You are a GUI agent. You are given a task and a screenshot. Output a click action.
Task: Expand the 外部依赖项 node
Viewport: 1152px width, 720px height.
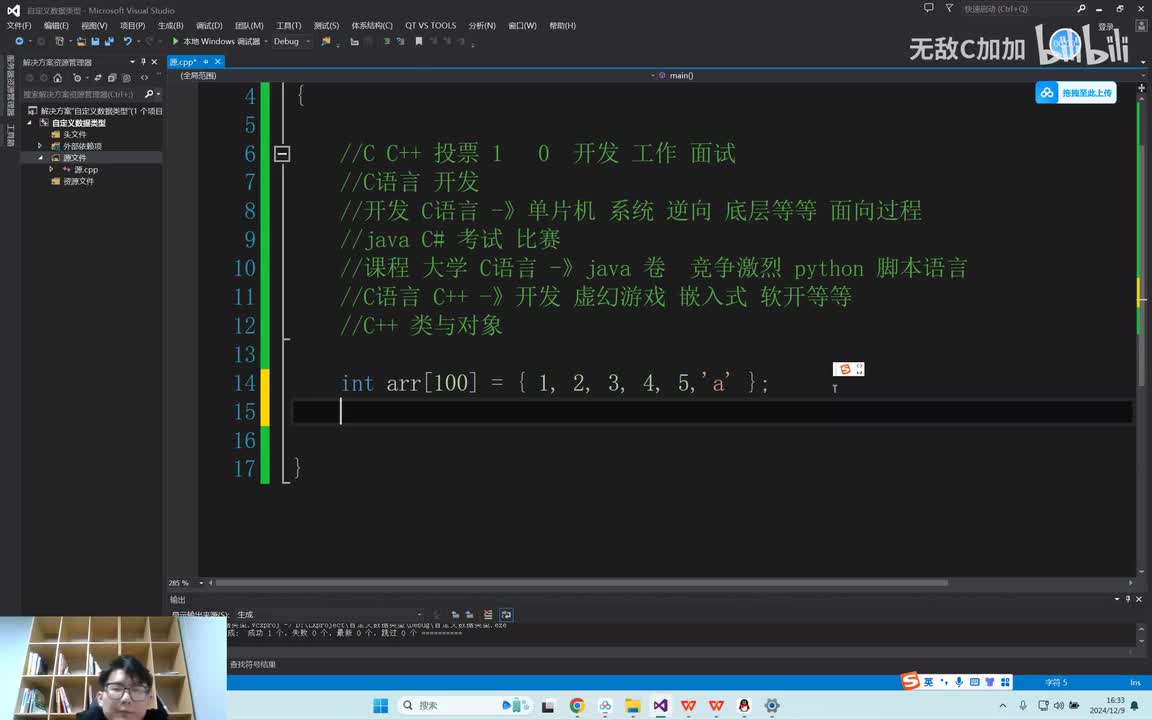coord(40,145)
